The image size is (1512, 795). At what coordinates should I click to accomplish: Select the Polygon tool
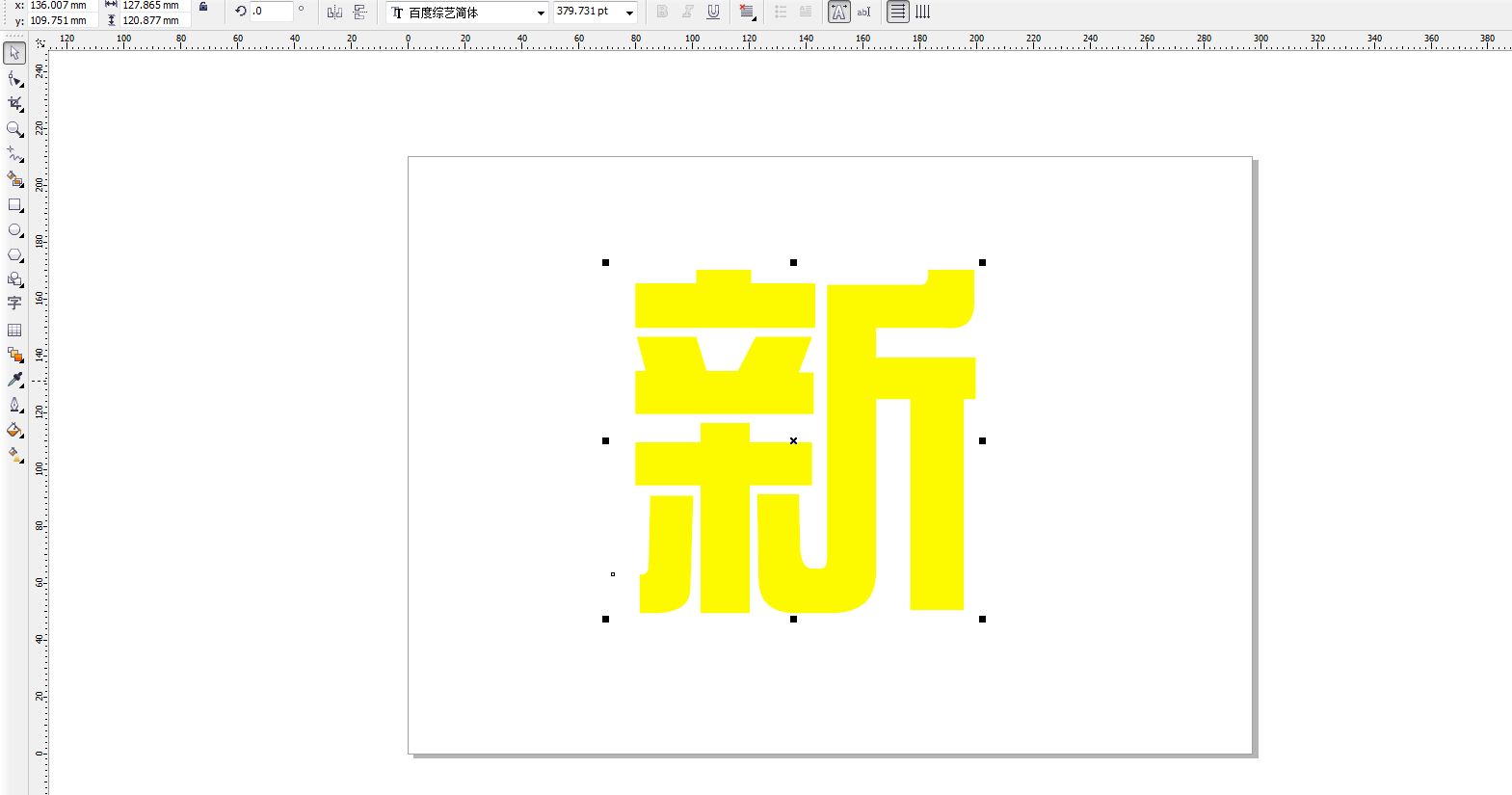pos(14,255)
